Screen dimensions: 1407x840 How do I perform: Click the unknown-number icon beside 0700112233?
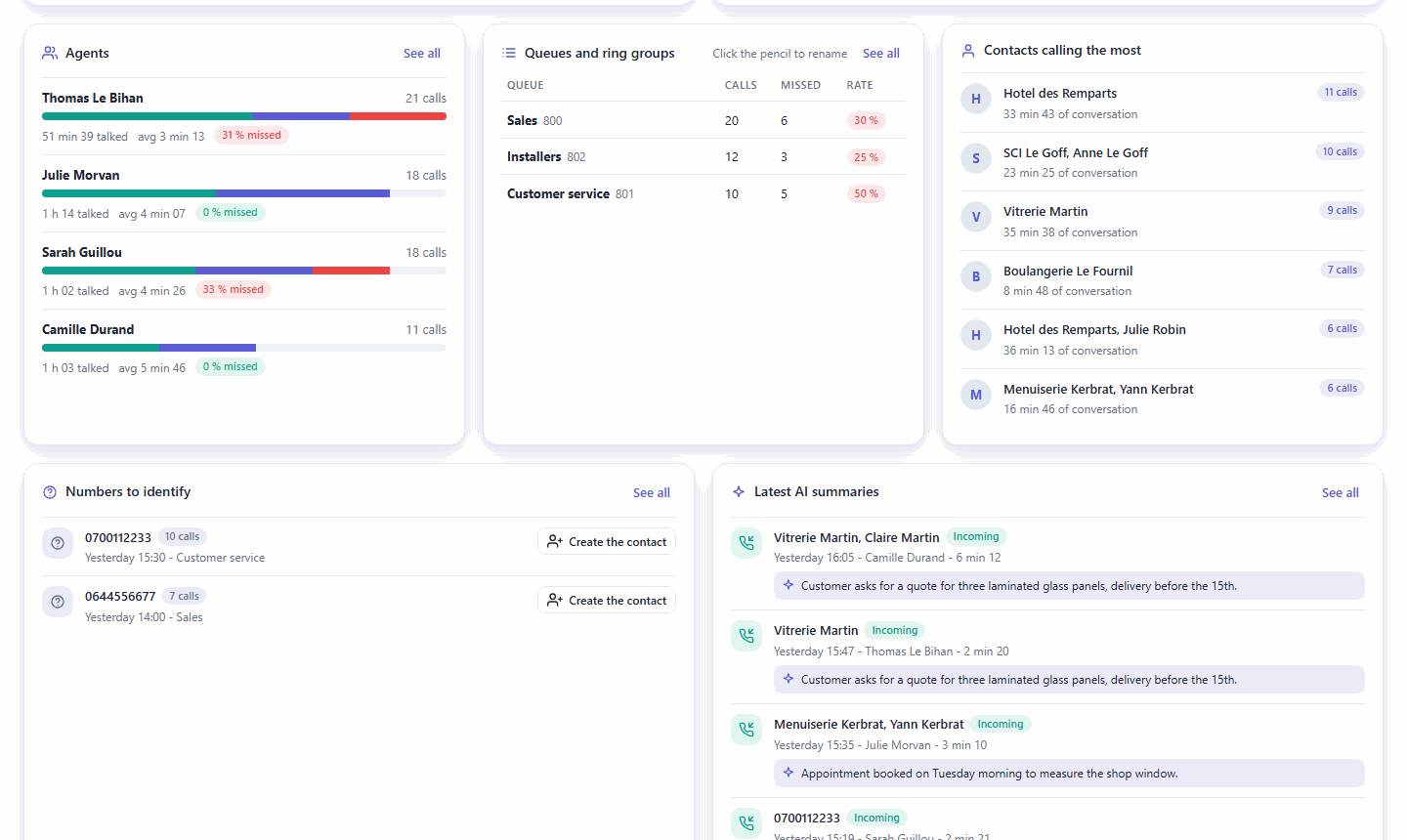[58, 543]
